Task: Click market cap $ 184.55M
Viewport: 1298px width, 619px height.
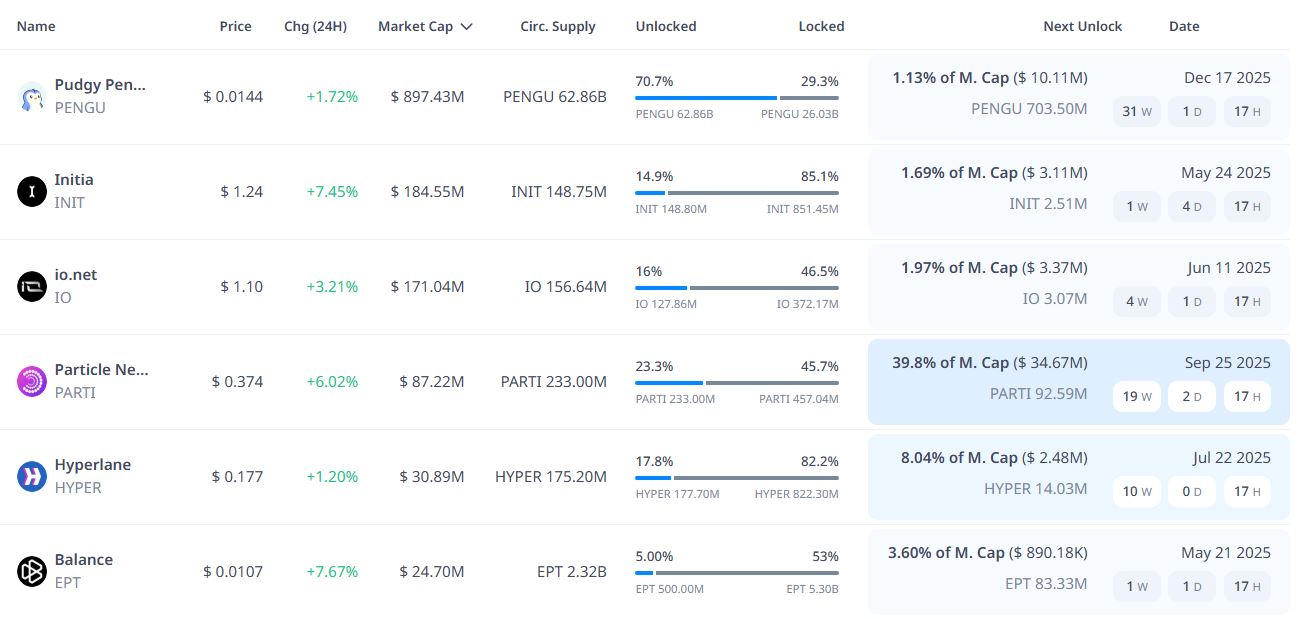Action: (x=428, y=192)
